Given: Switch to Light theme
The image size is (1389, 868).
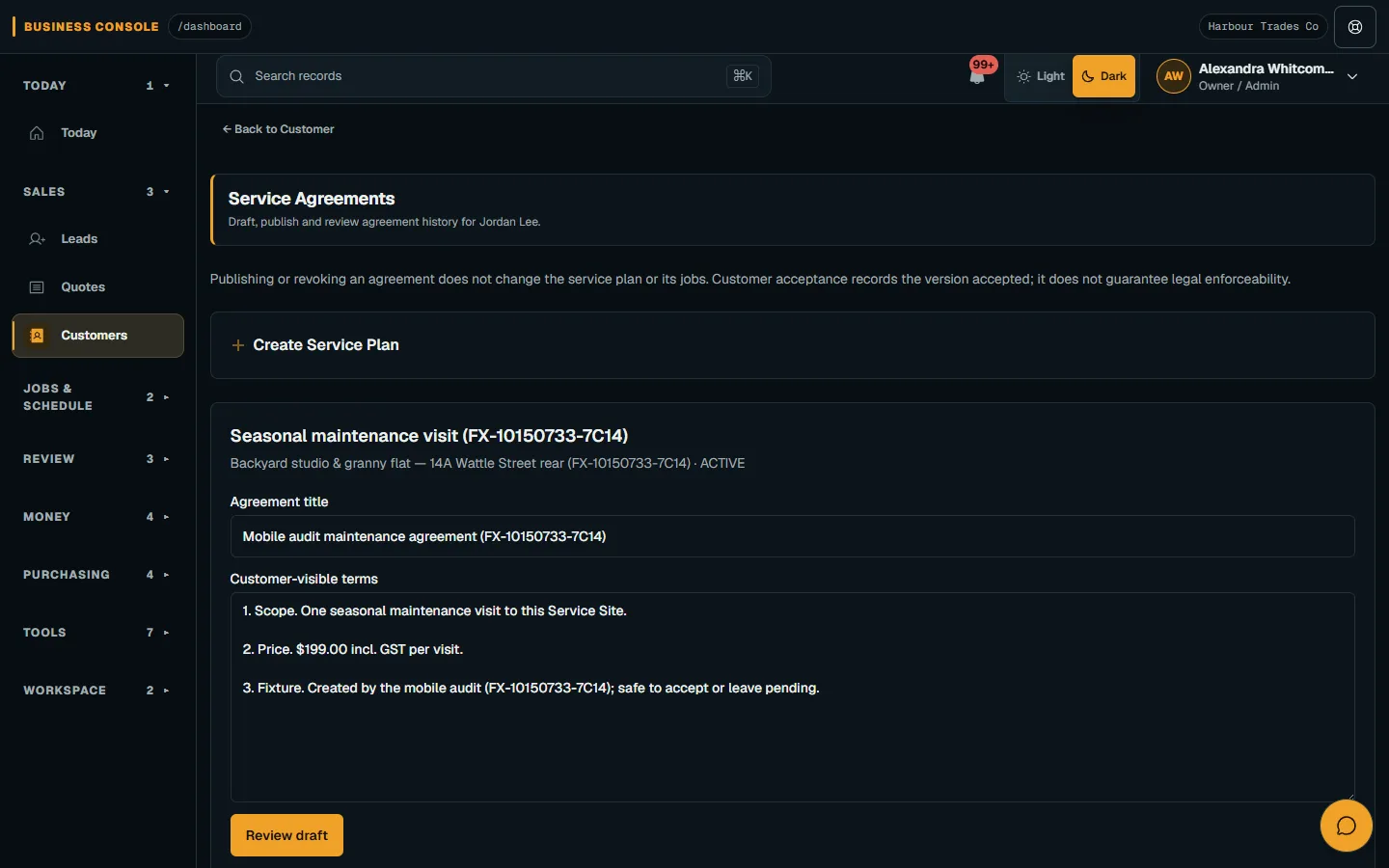Looking at the screenshot, I should coord(1041,76).
